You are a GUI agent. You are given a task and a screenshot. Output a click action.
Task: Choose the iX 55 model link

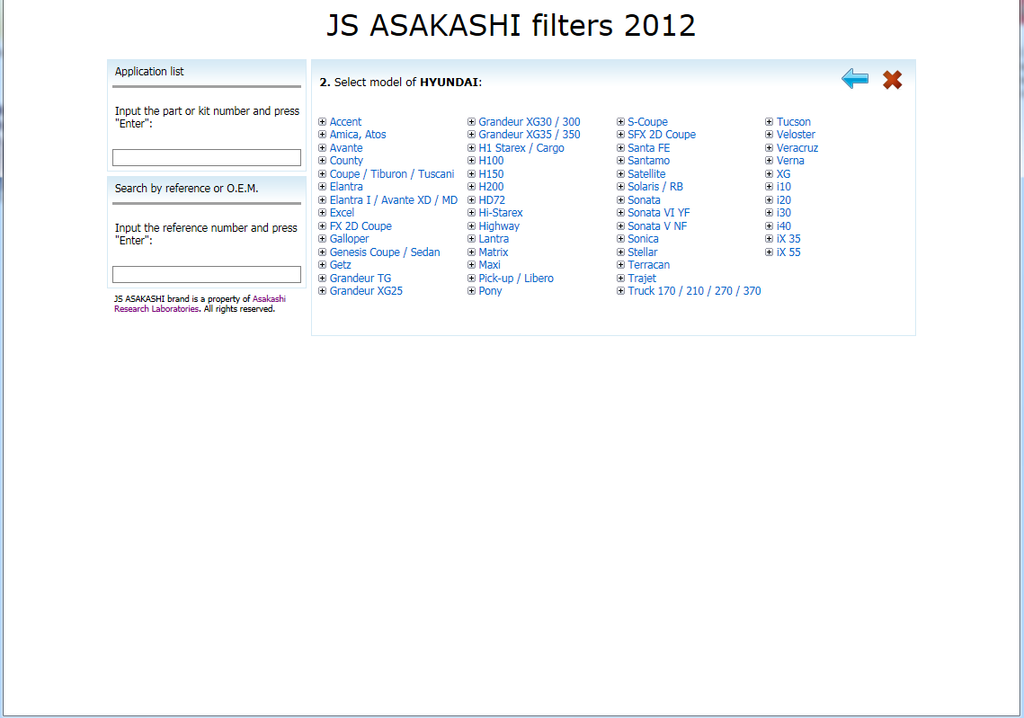point(789,252)
